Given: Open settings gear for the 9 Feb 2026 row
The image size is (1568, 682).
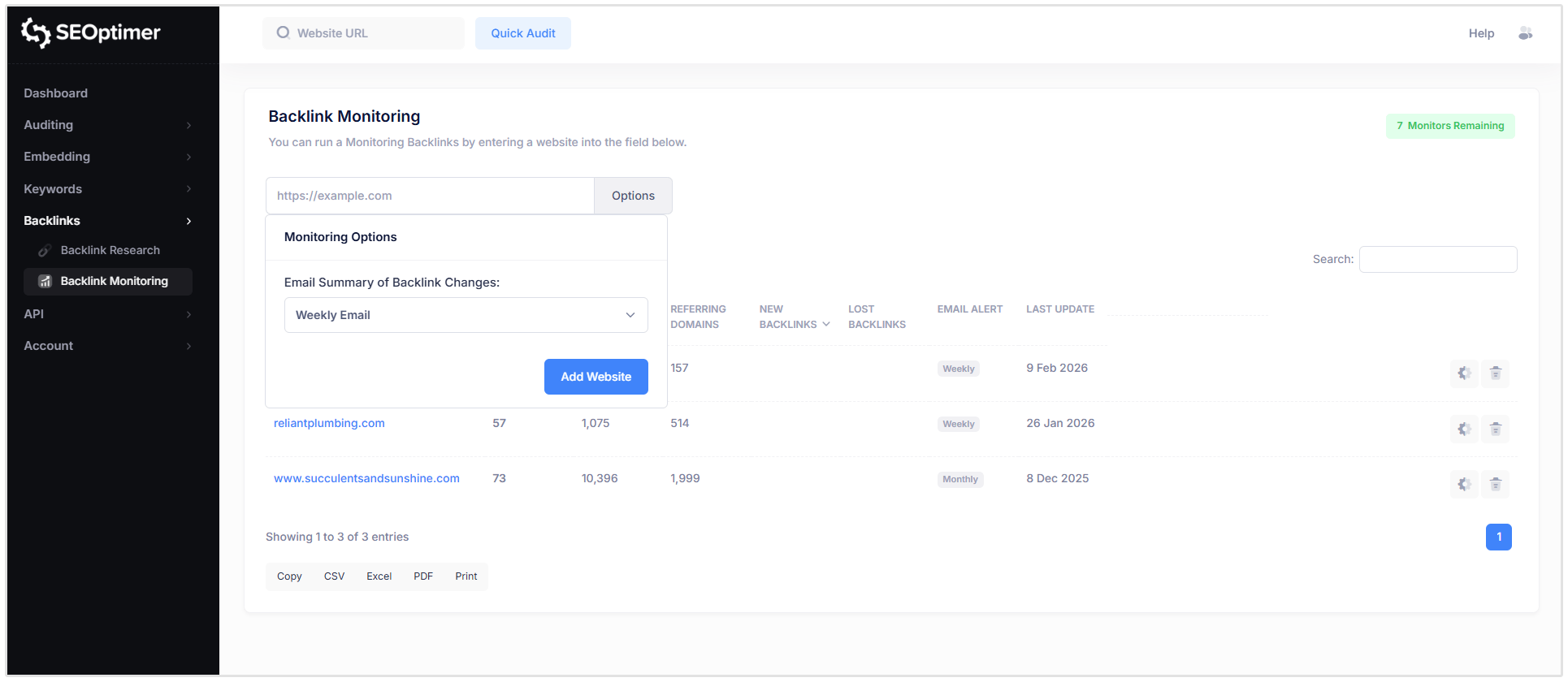Looking at the screenshot, I should (x=1464, y=373).
